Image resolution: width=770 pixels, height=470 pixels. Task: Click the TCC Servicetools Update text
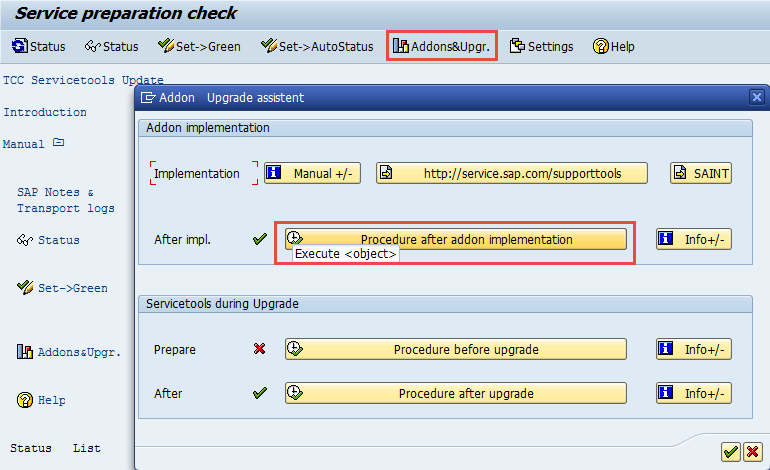pyautogui.click(x=83, y=80)
